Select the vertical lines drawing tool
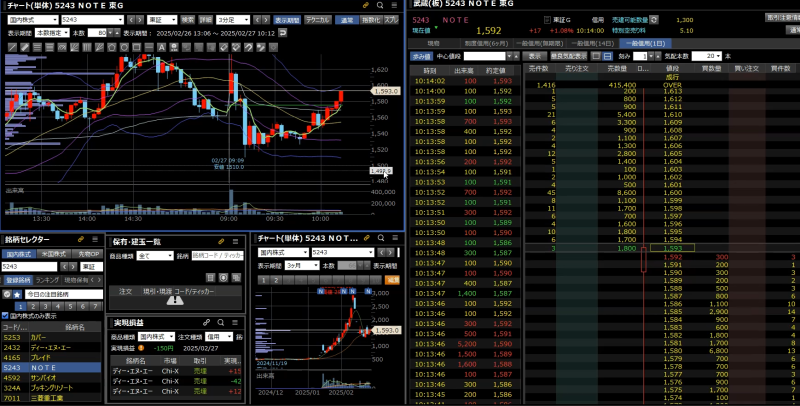Screen dimensions: 800x406 click(87, 47)
